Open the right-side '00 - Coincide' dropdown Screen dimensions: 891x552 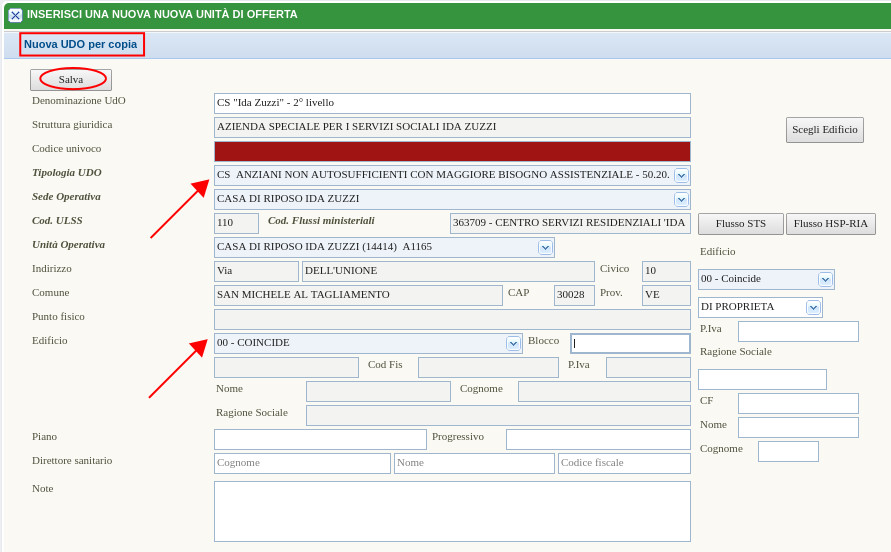tap(825, 279)
